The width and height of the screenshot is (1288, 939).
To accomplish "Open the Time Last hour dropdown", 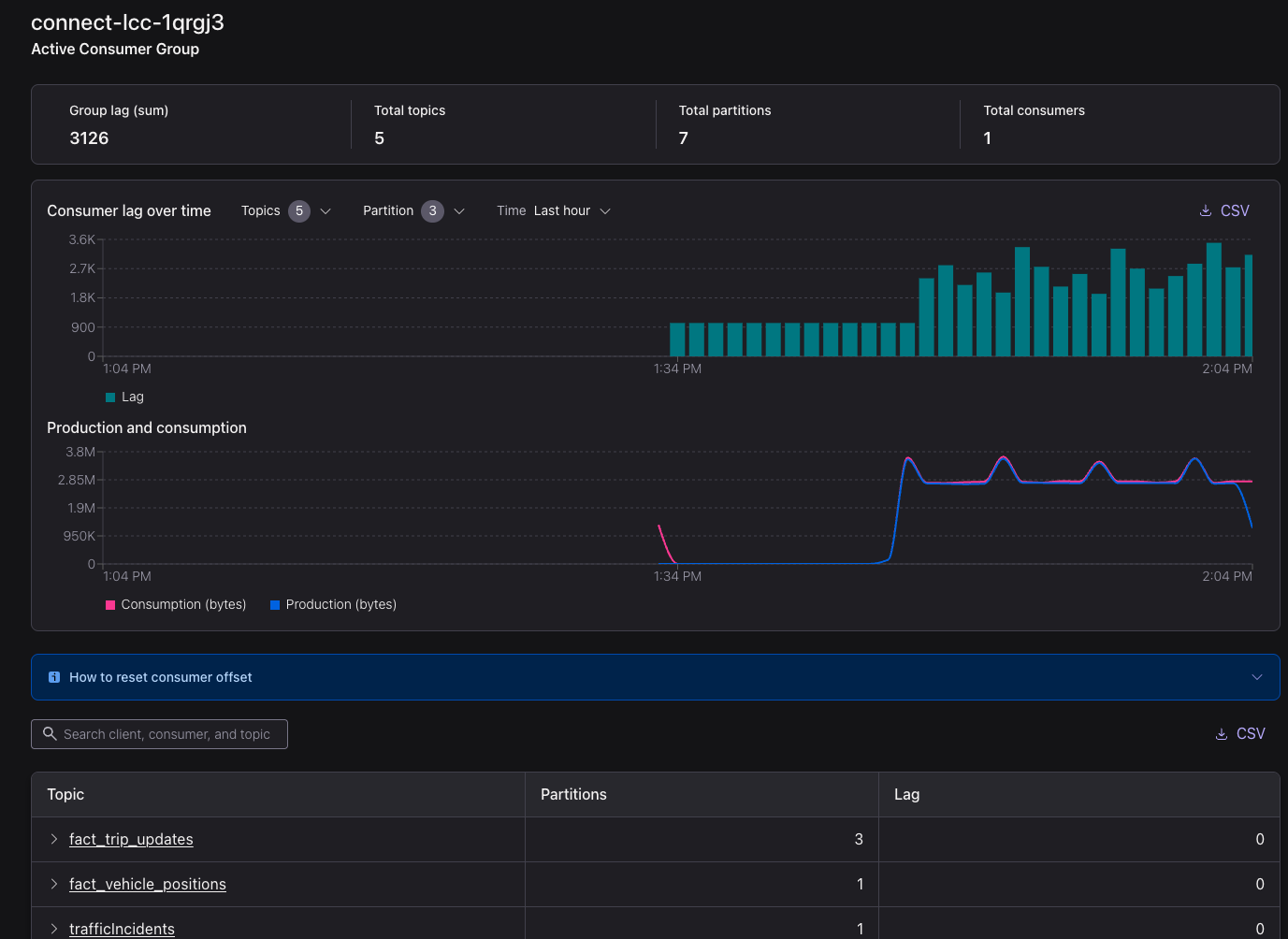I will [554, 210].
